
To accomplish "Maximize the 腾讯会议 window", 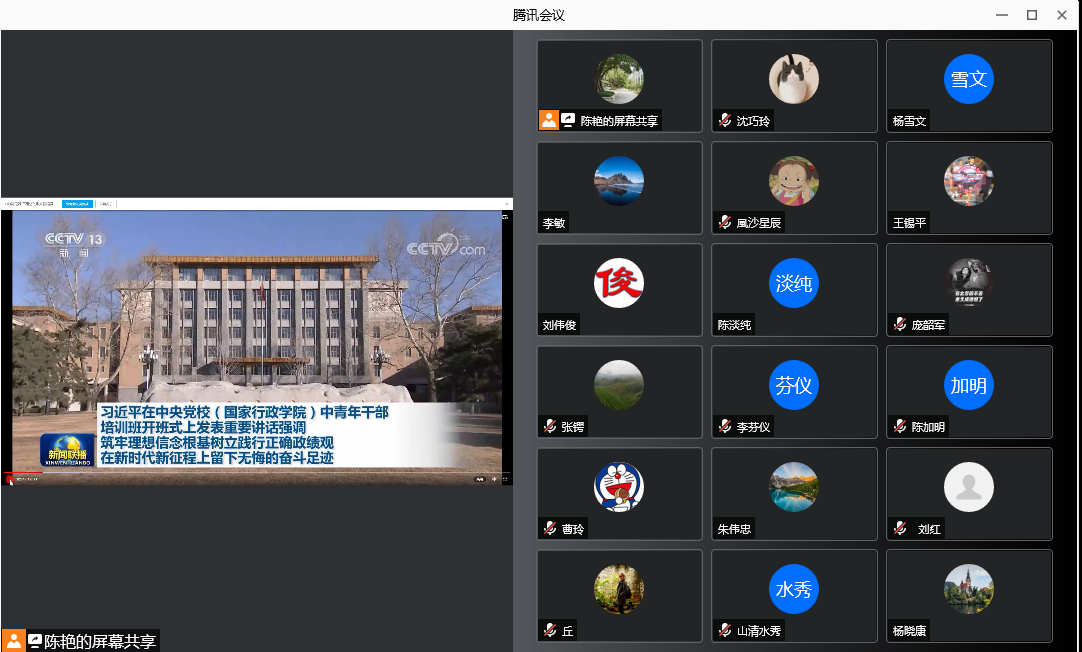I will pos(1032,15).
